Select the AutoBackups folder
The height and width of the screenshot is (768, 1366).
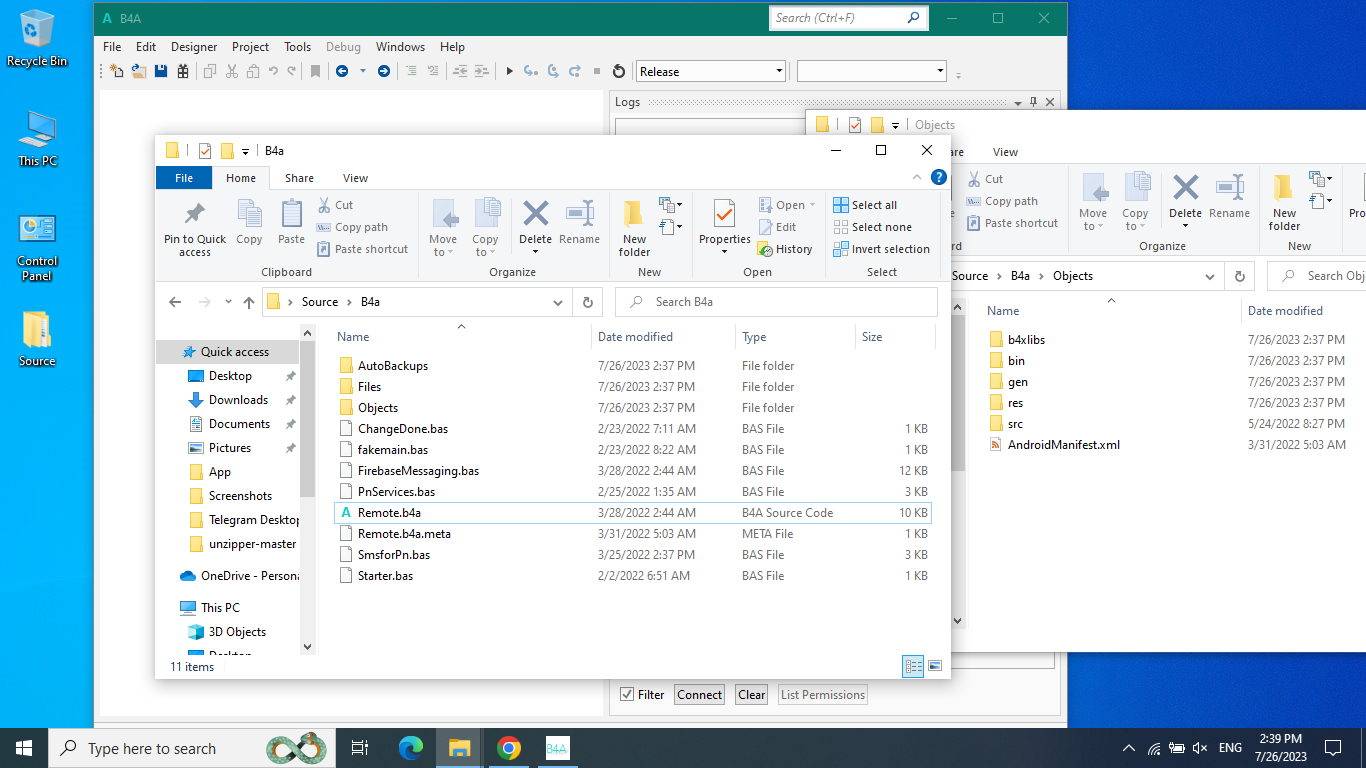point(633,366)
